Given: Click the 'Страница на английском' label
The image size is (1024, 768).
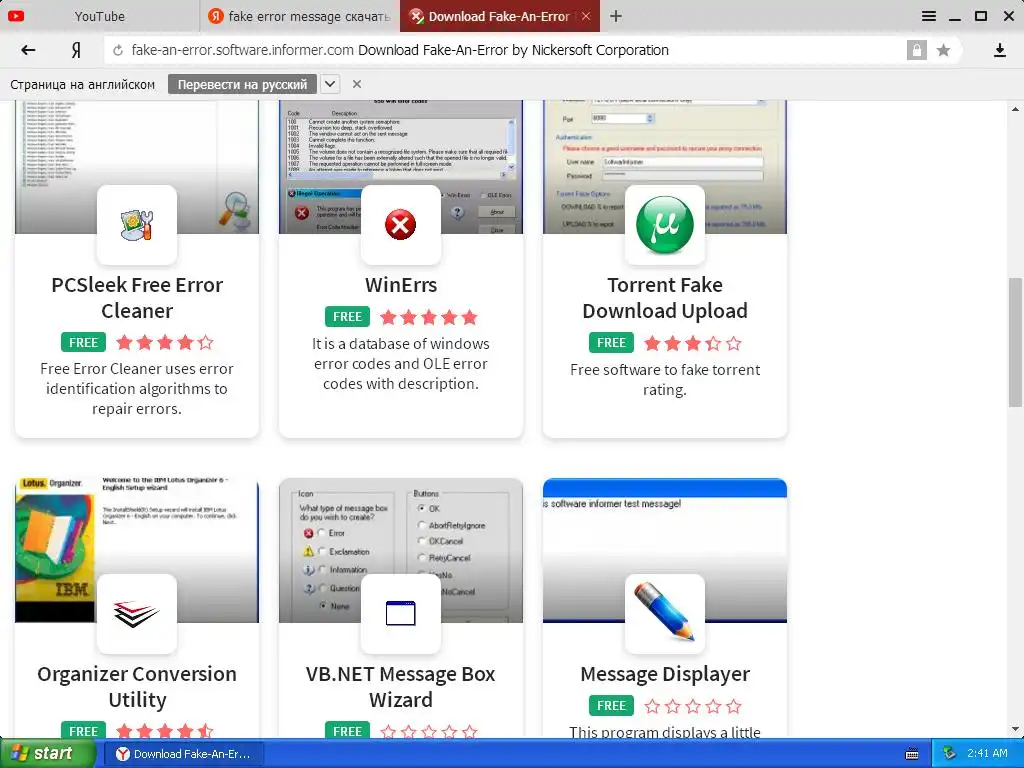Looking at the screenshot, I should pos(83,84).
